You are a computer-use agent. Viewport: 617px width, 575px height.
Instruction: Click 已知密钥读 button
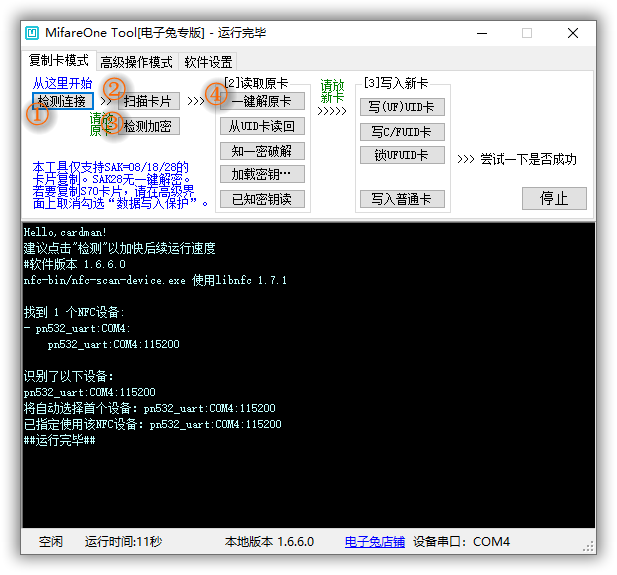(x=262, y=199)
